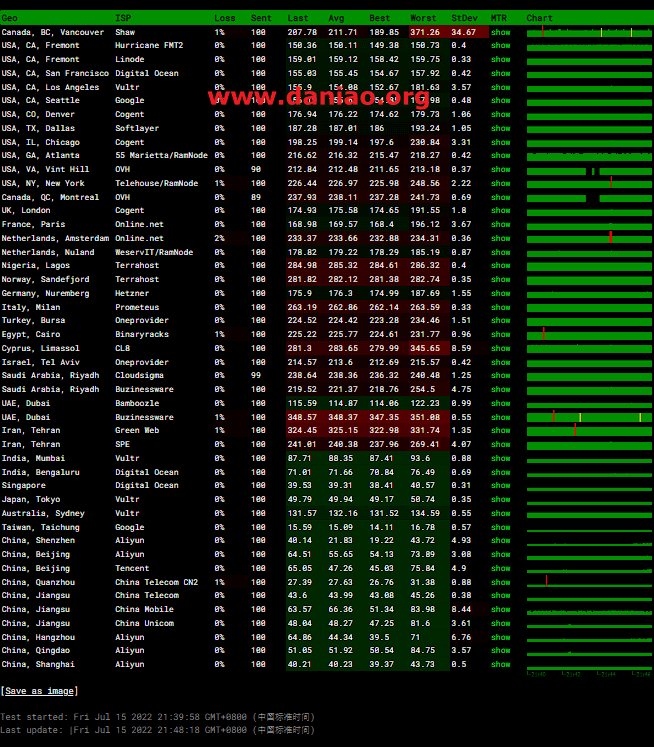Show MTR for Amsterdam Online.net row
This screenshot has width=654, height=747.
[x=500, y=238]
